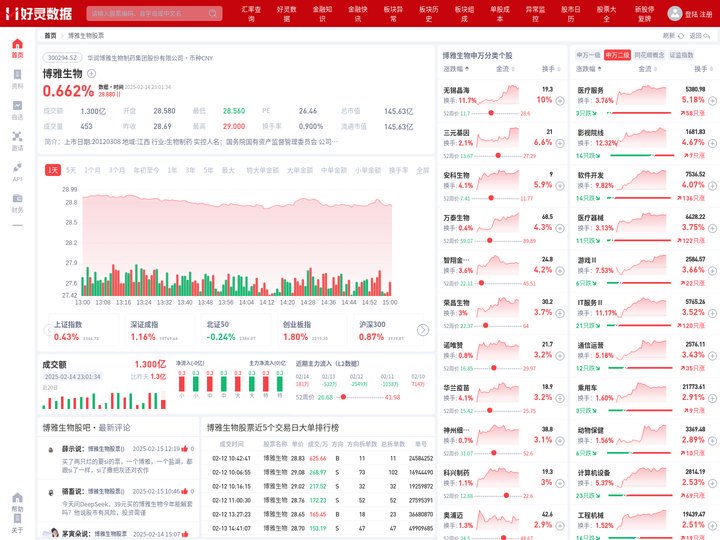The image size is (720, 540).
Task: Sort the sector list by the 换手 column arrow
Action: pyautogui.click(x=711, y=69)
